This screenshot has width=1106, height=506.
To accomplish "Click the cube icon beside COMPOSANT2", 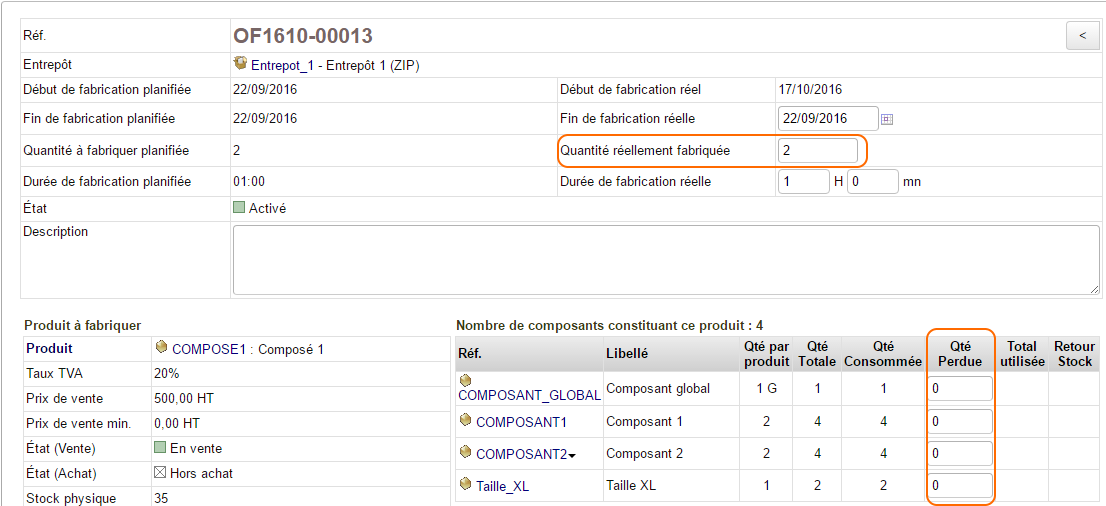I will pyautogui.click(x=465, y=452).
